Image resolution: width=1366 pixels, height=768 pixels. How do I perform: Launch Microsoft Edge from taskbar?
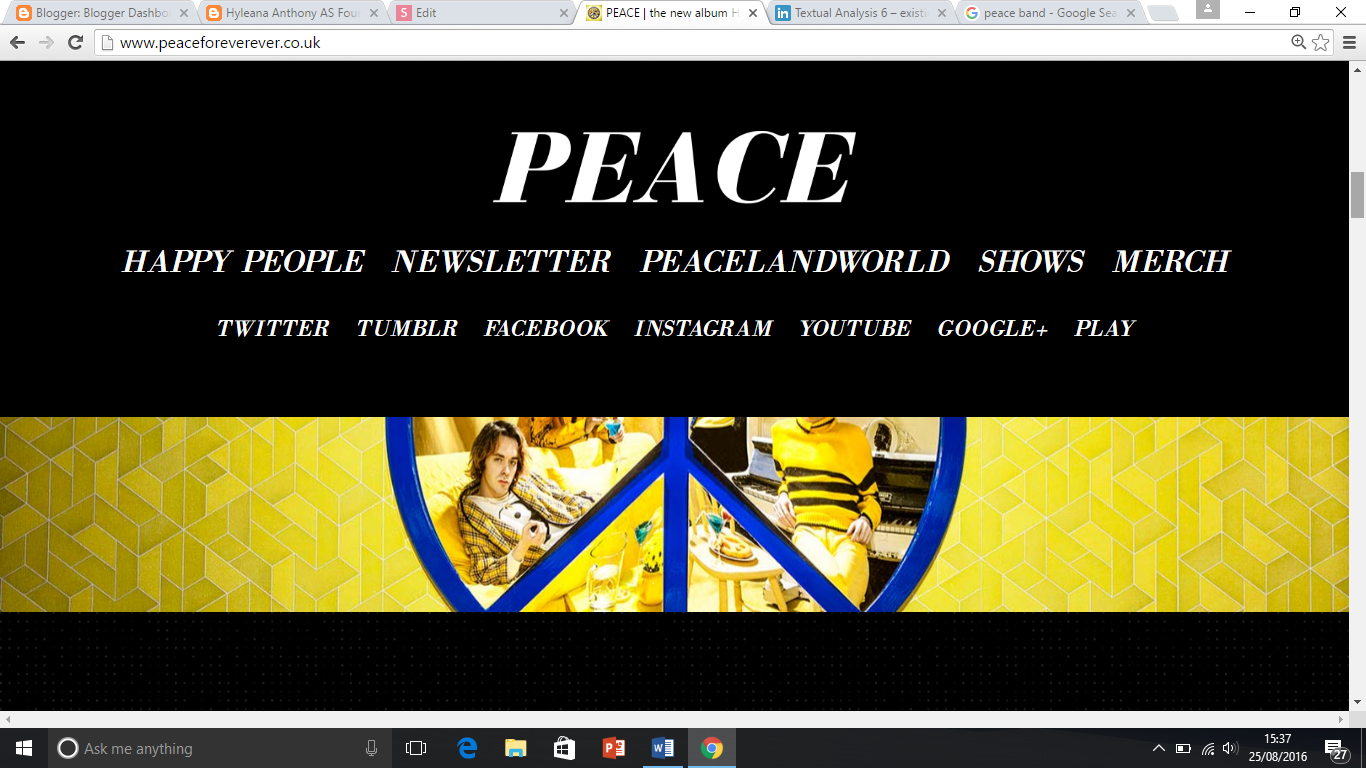pos(467,748)
